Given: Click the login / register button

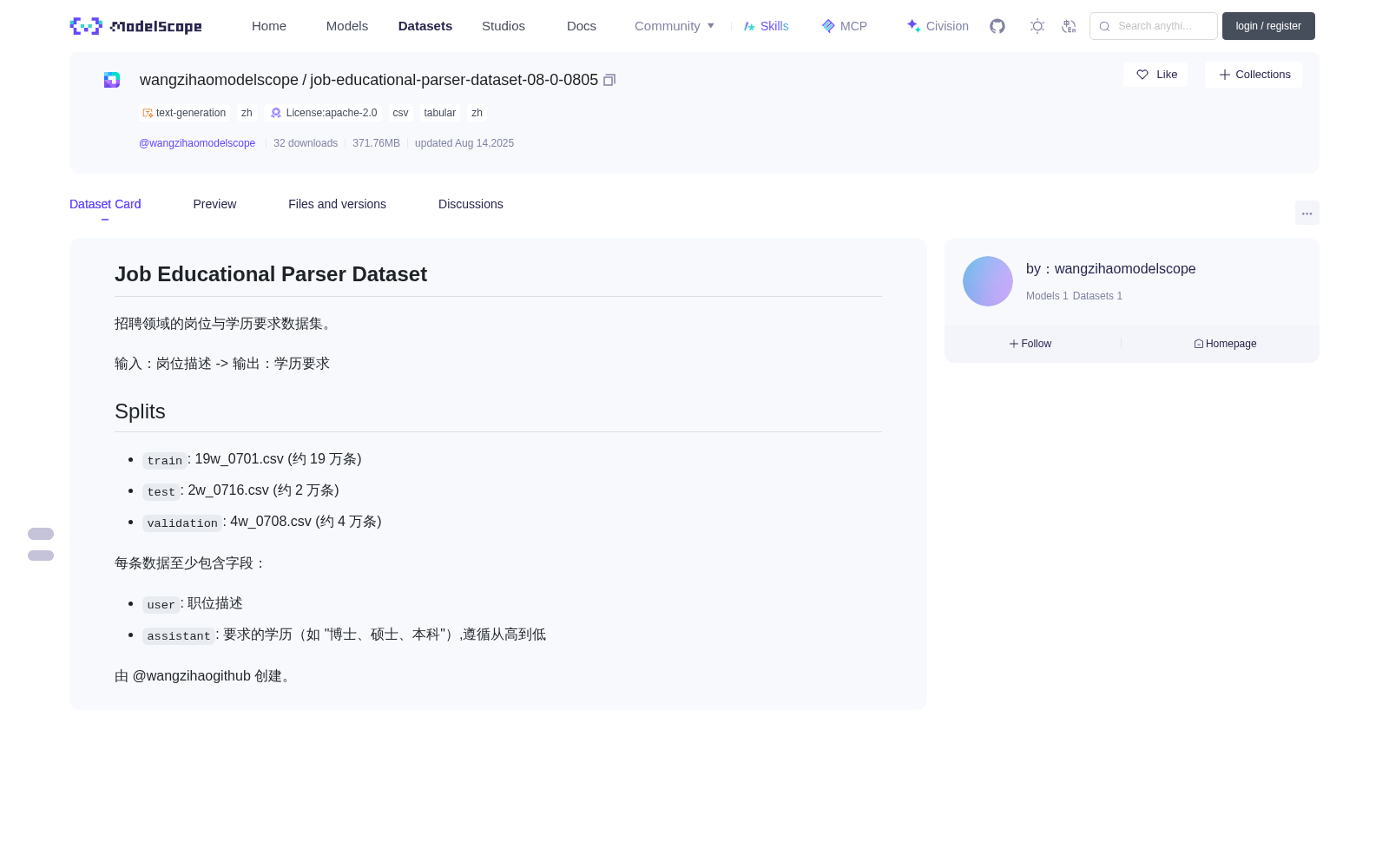Looking at the screenshot, I should pos(1268,26).
